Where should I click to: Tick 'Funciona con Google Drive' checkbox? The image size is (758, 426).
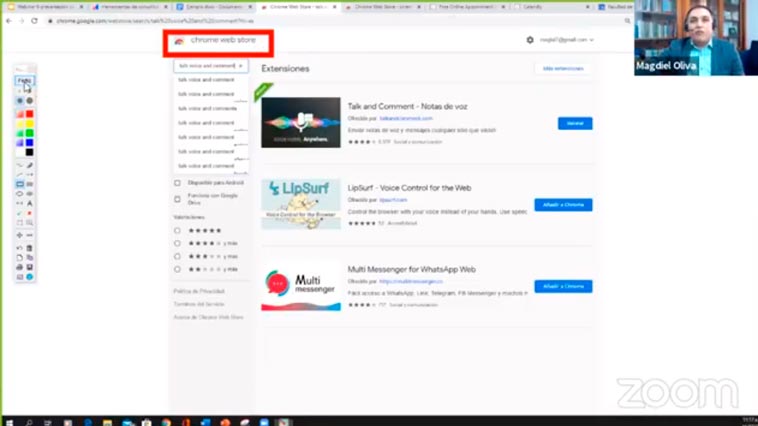pyautogui.click(x=177, y=199)
